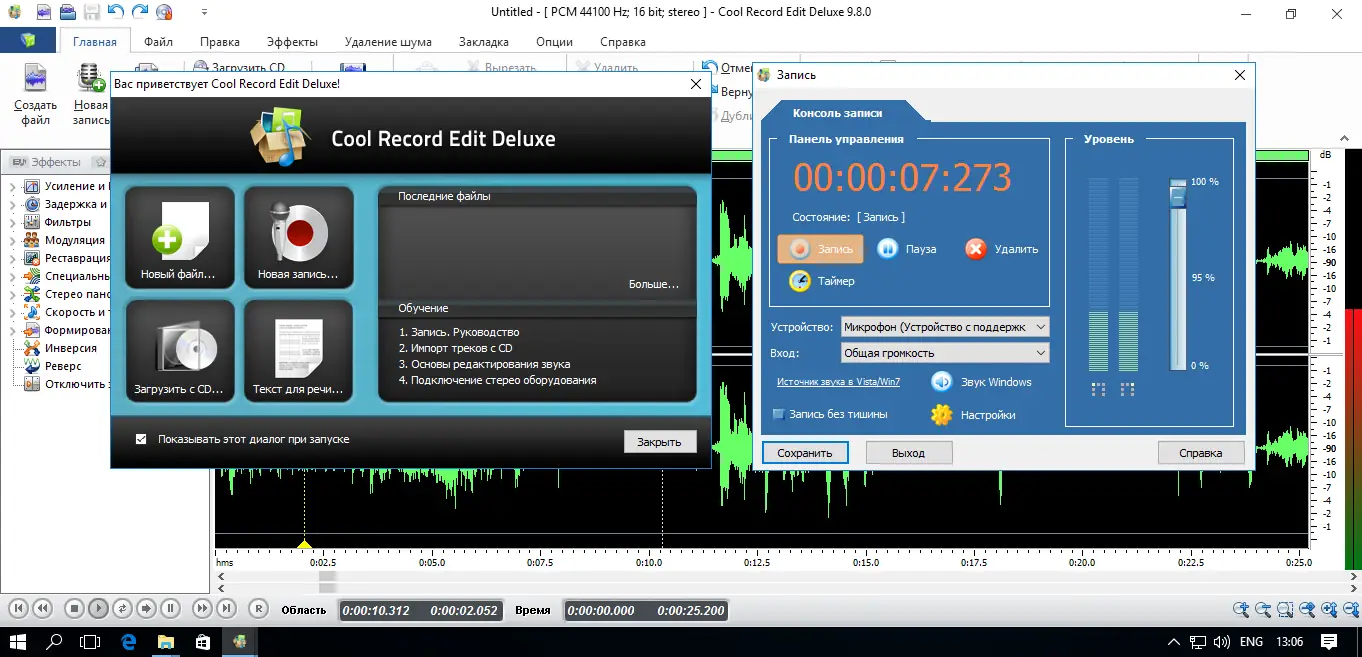Select Инверсия in the effects tree
The height and width of the screenshot is (657, 1362).
(x=70, y=348)
